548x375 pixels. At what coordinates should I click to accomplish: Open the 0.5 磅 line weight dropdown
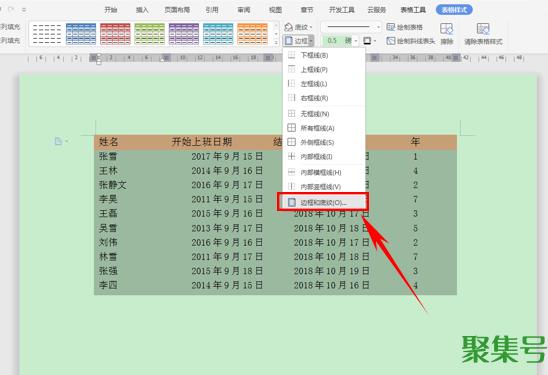(x=356, y=41)
